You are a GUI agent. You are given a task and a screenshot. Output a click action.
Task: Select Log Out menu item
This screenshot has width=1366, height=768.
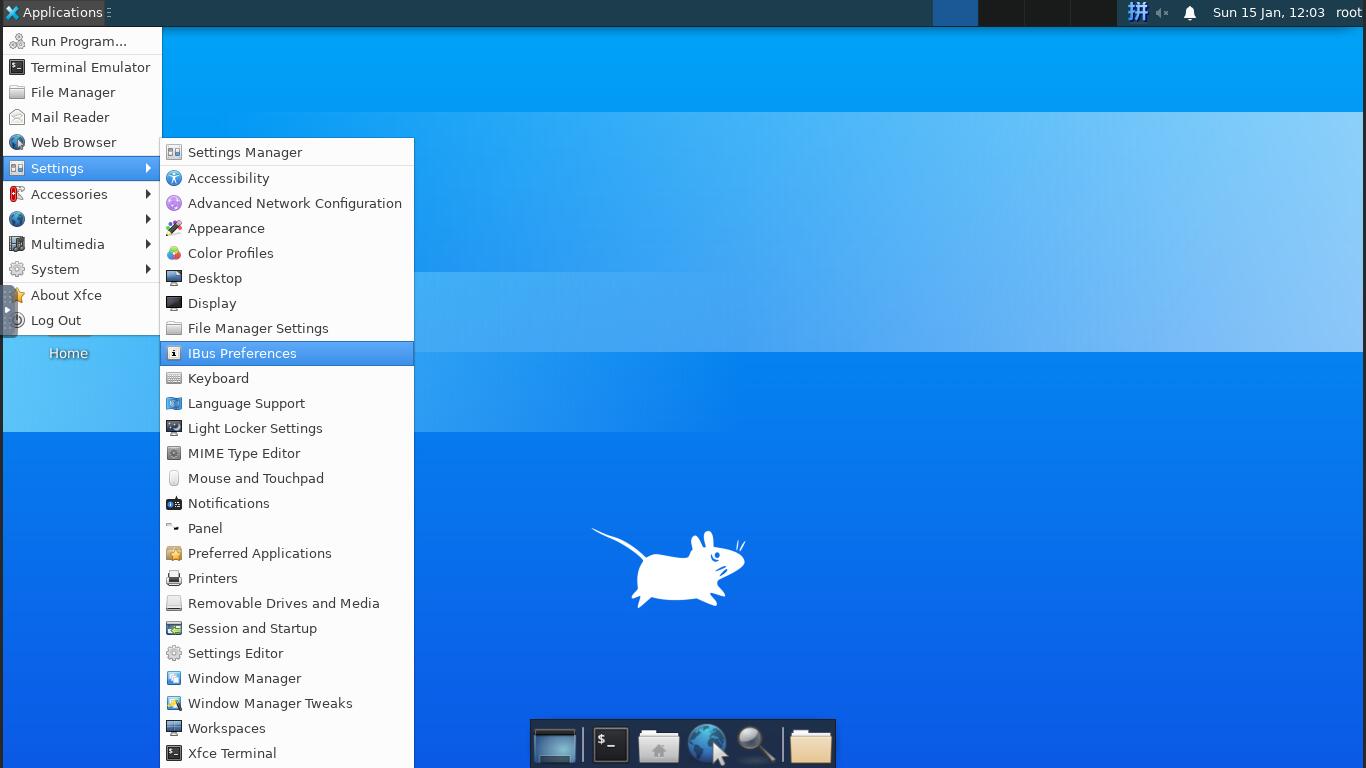pos(82,320)
